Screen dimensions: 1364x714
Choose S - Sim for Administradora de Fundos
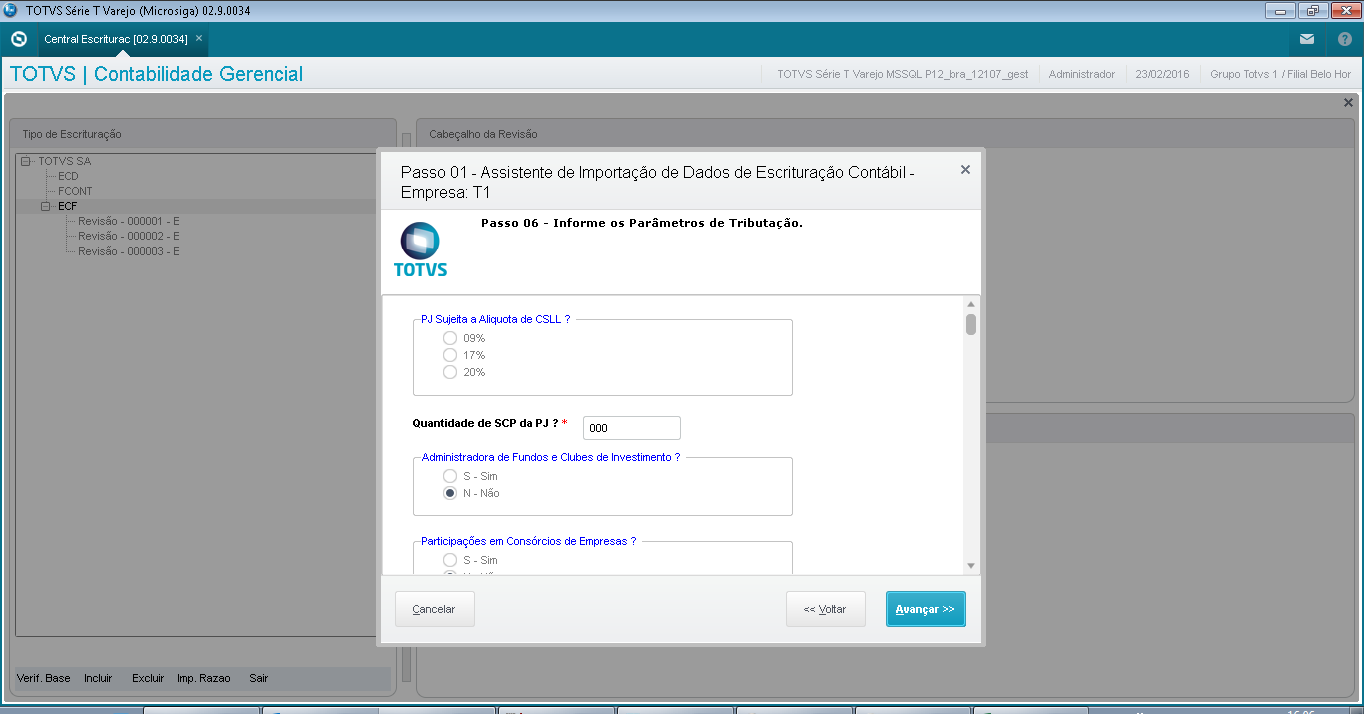click(x=450, y=476)
